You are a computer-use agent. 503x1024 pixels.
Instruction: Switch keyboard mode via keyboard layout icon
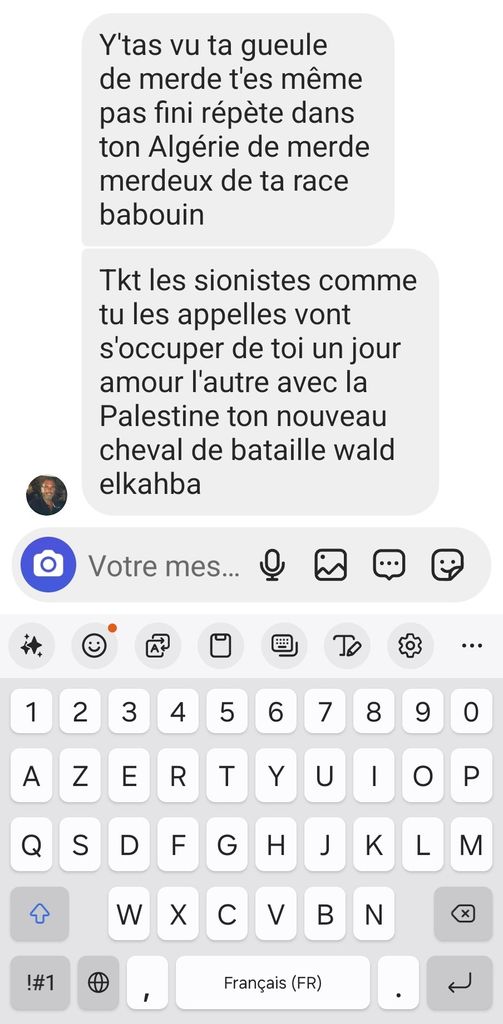pyautogui.click(x=284, y=646)
